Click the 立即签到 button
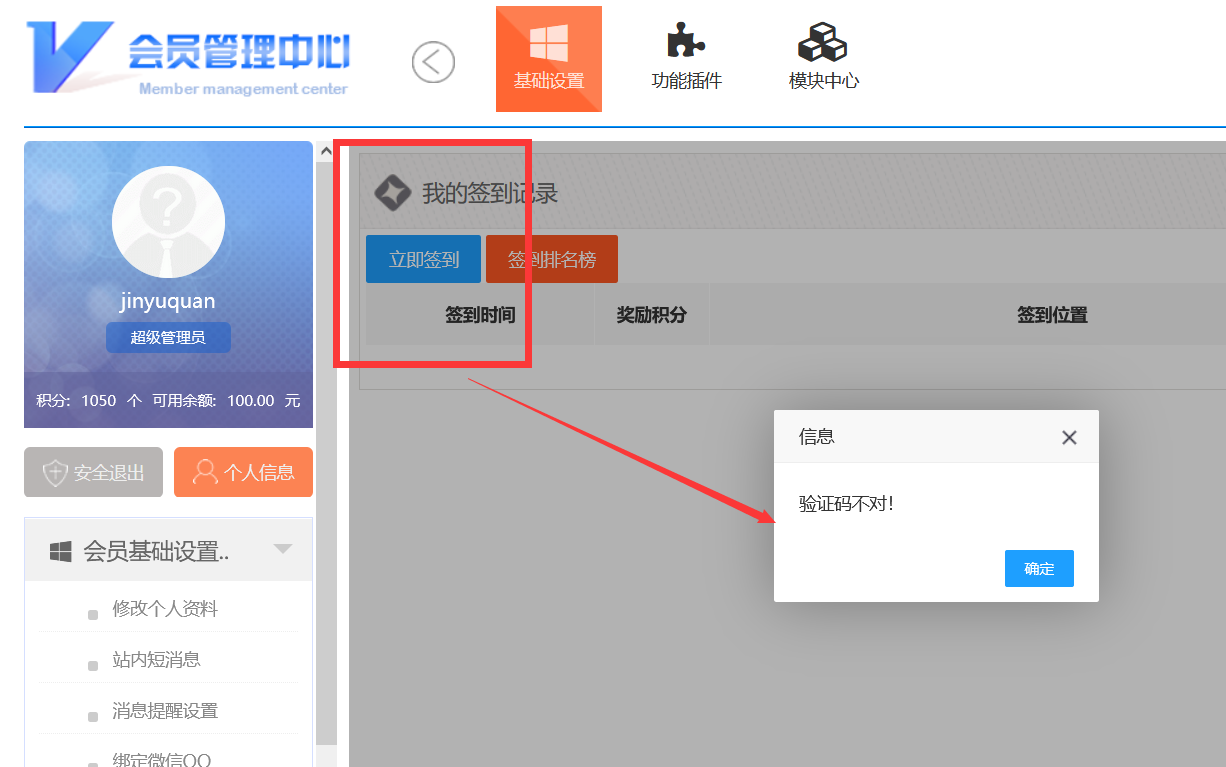 coord(423,260)
